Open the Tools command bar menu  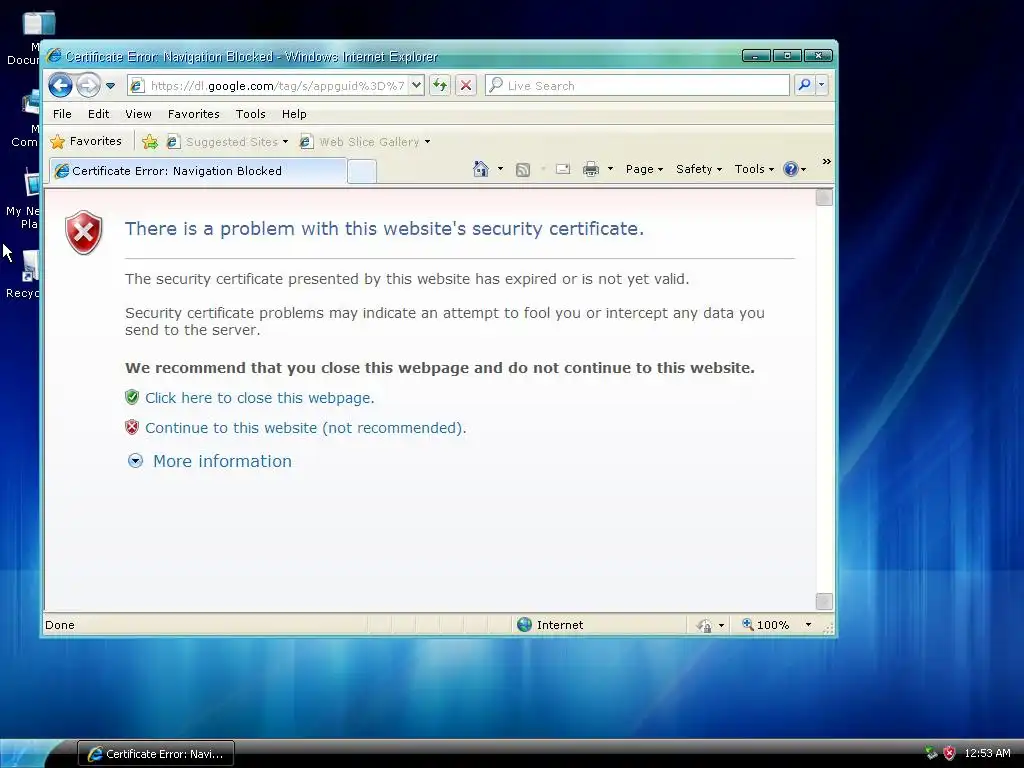(x=754, y=169)
